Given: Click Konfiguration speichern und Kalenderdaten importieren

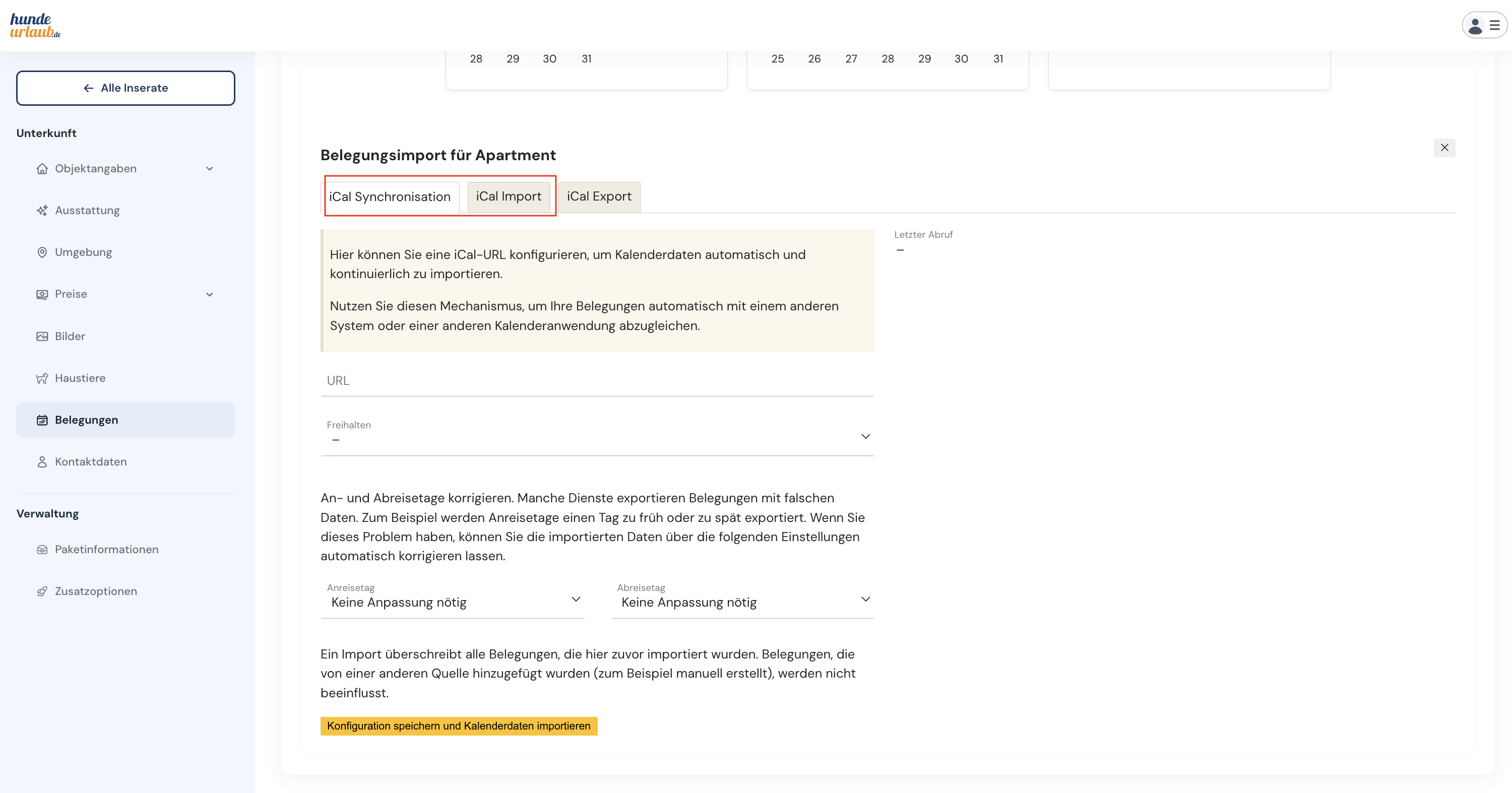Looking at the screenshot, I should point(459,726).
